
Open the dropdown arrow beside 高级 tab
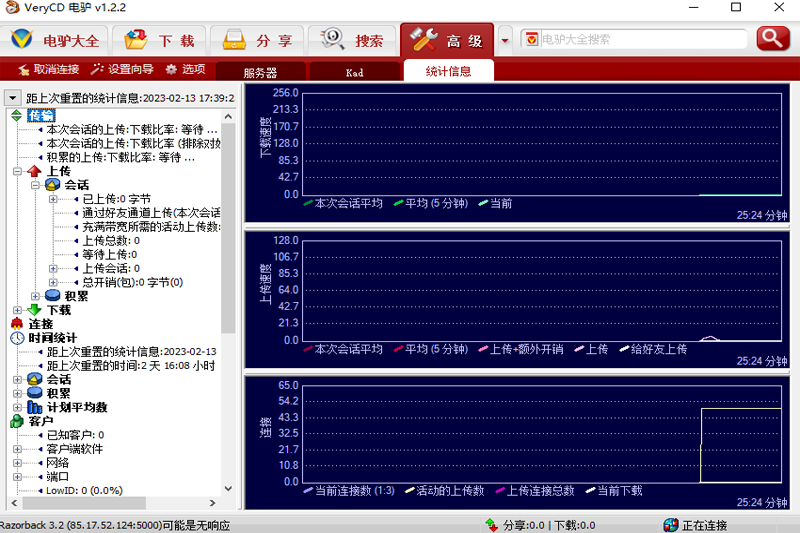pos(505,41)
